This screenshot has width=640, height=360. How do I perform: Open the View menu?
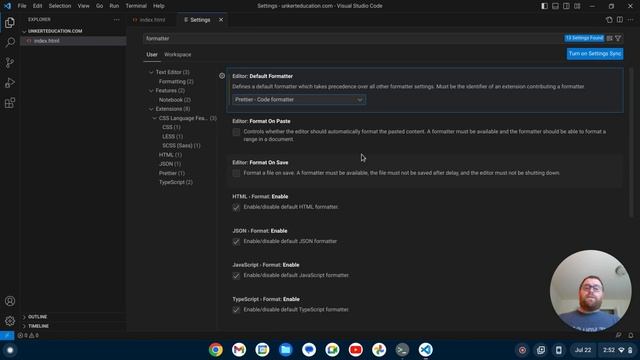(83, 6)
